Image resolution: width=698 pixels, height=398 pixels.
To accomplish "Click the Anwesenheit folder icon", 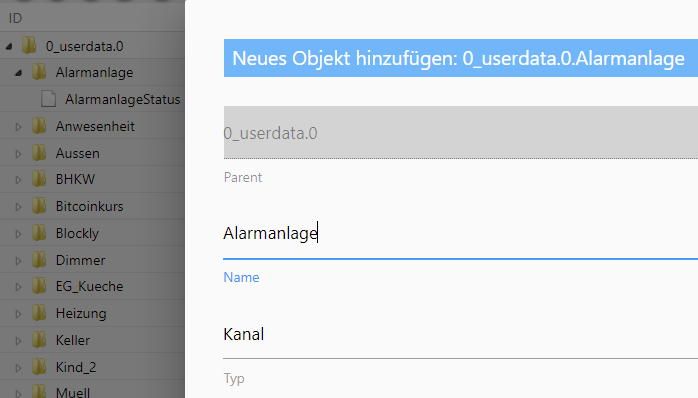I will tap(39, 126).
